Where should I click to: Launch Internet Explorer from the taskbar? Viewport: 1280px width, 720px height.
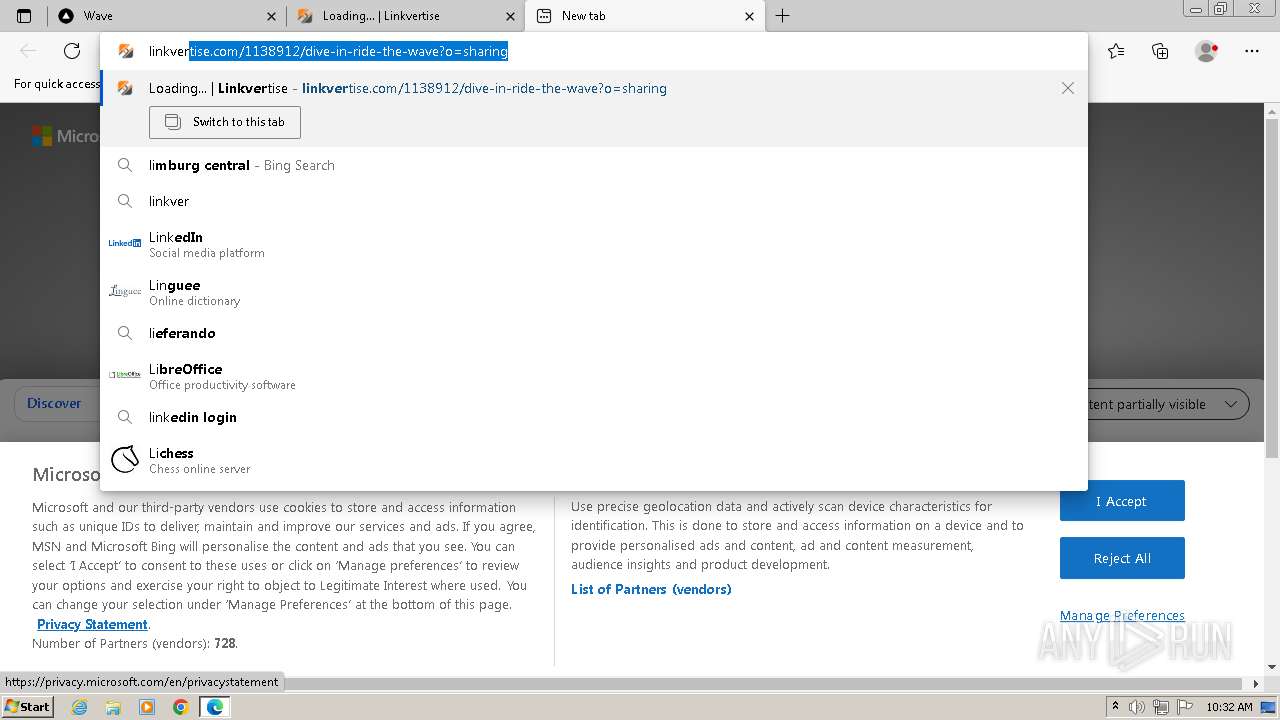coord(80,707)
